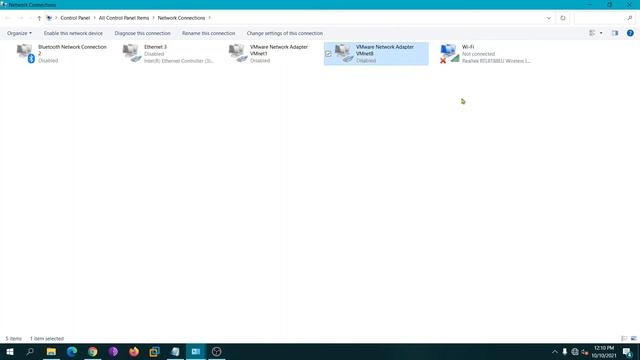Expand chevron after Network Connections breadcrumb
Screen dimensions: 640x360
[x=210, y=18]
